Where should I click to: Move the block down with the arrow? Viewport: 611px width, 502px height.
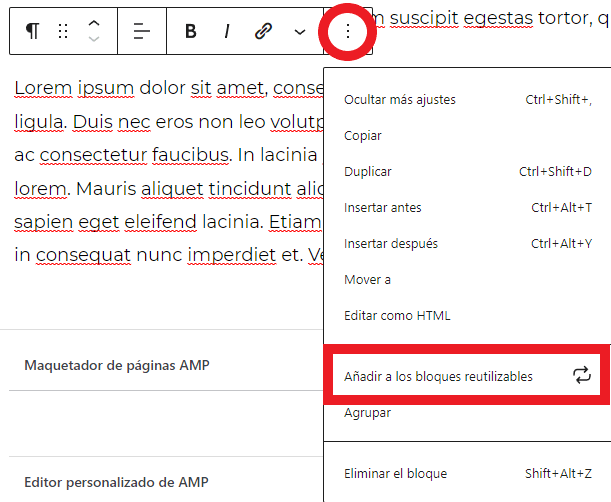click(94, 40)
